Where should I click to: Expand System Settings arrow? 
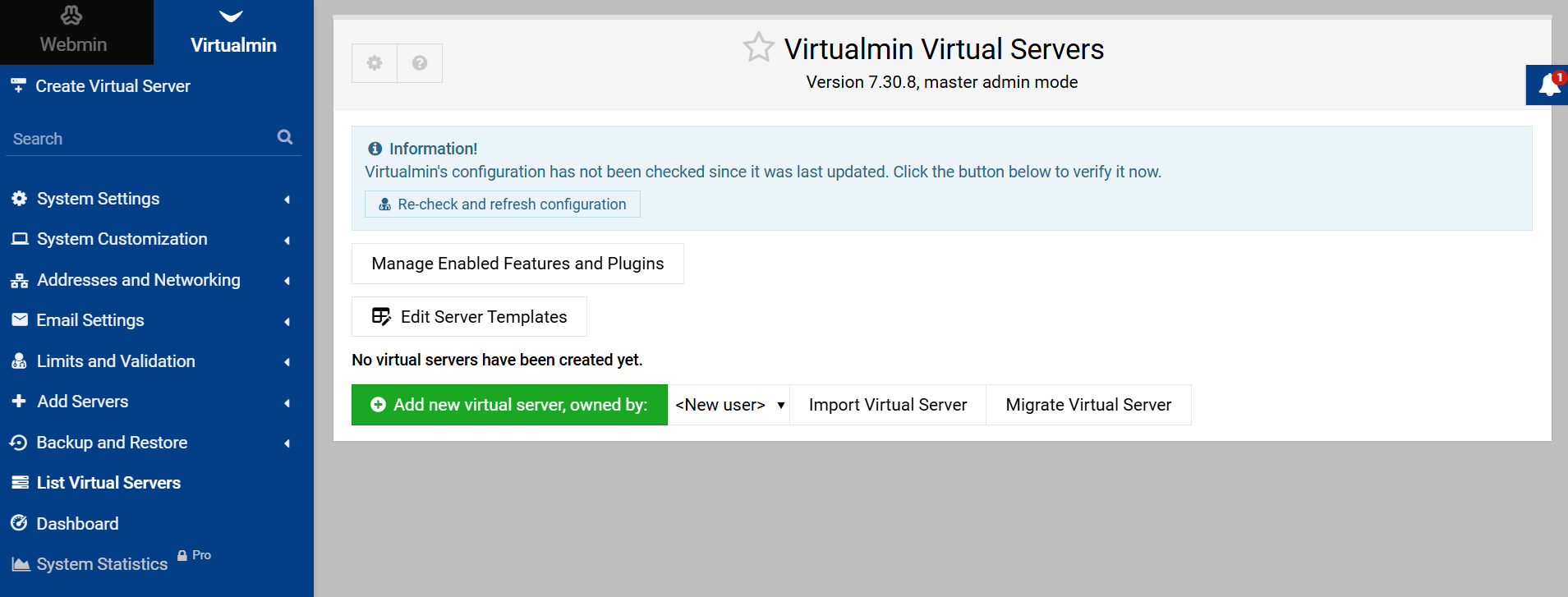(287, 200)
